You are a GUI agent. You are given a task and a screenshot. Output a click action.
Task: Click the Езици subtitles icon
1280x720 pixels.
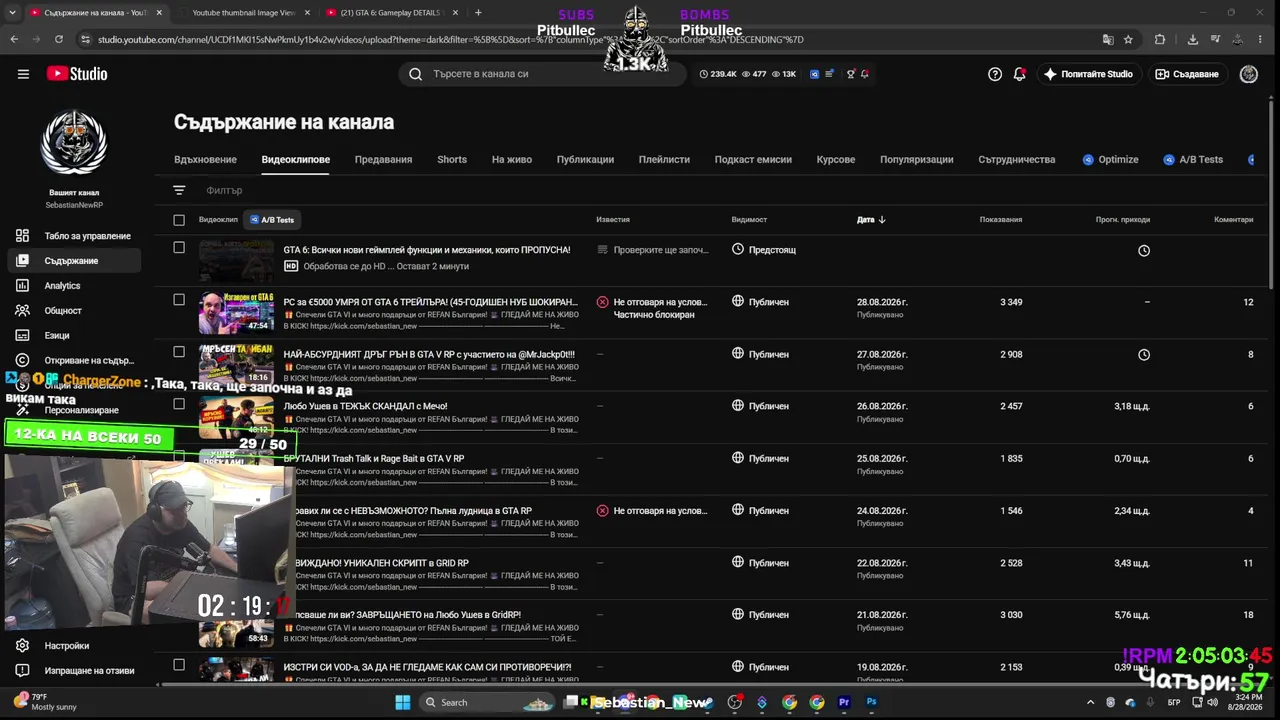(22, 336)
